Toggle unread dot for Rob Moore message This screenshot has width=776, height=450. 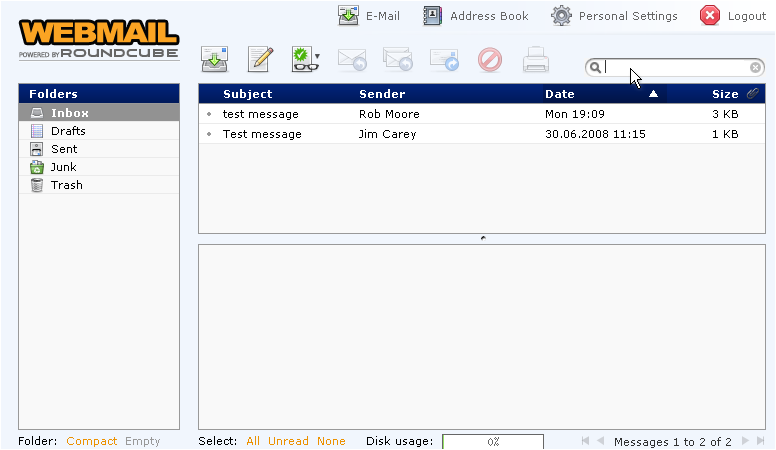click(x=209, y=114)
